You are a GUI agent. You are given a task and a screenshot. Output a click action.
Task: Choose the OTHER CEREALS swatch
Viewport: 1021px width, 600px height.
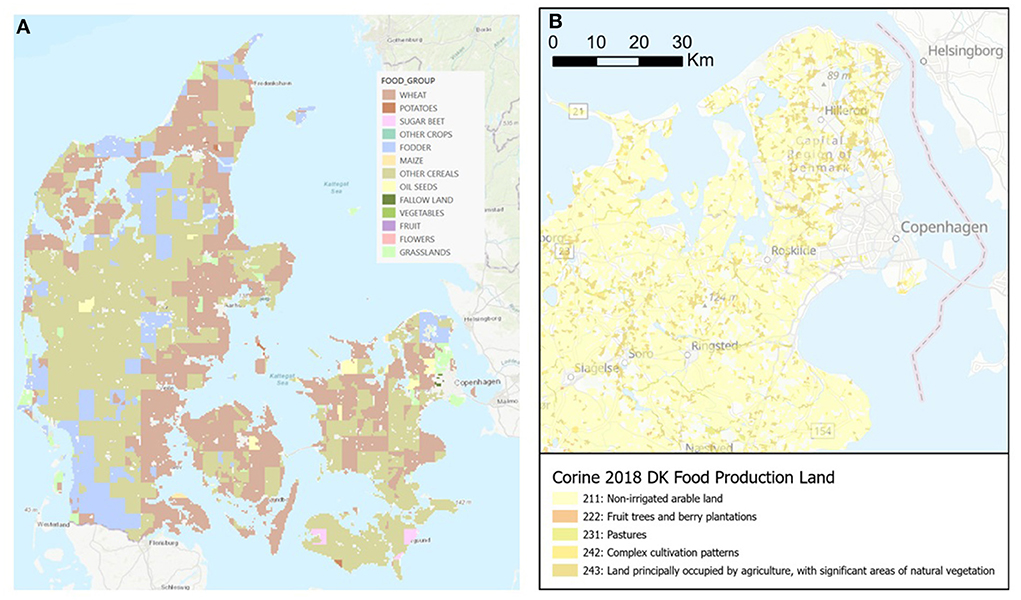pyautogui.click(x=387, y=173)
